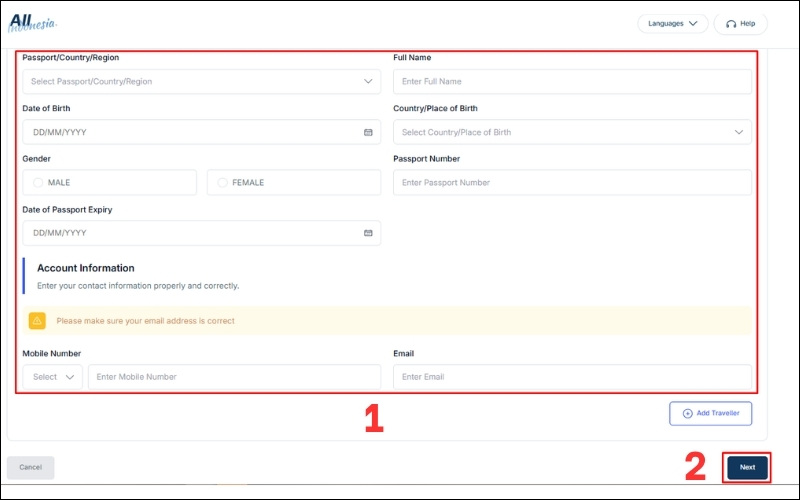This screenshot has width=800, height=500.
Task: Focus the Full Name input field
Action: [572, 82]
